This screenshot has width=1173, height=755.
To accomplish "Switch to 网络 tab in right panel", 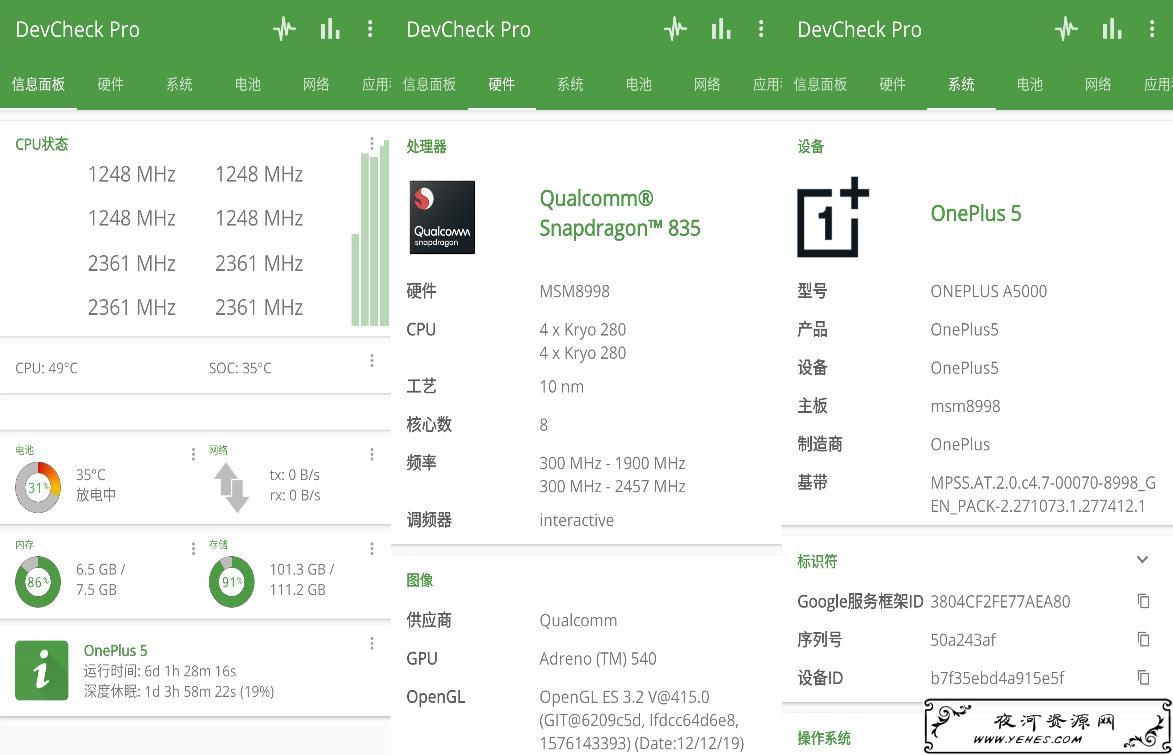I will click(x=1098, y=84).
